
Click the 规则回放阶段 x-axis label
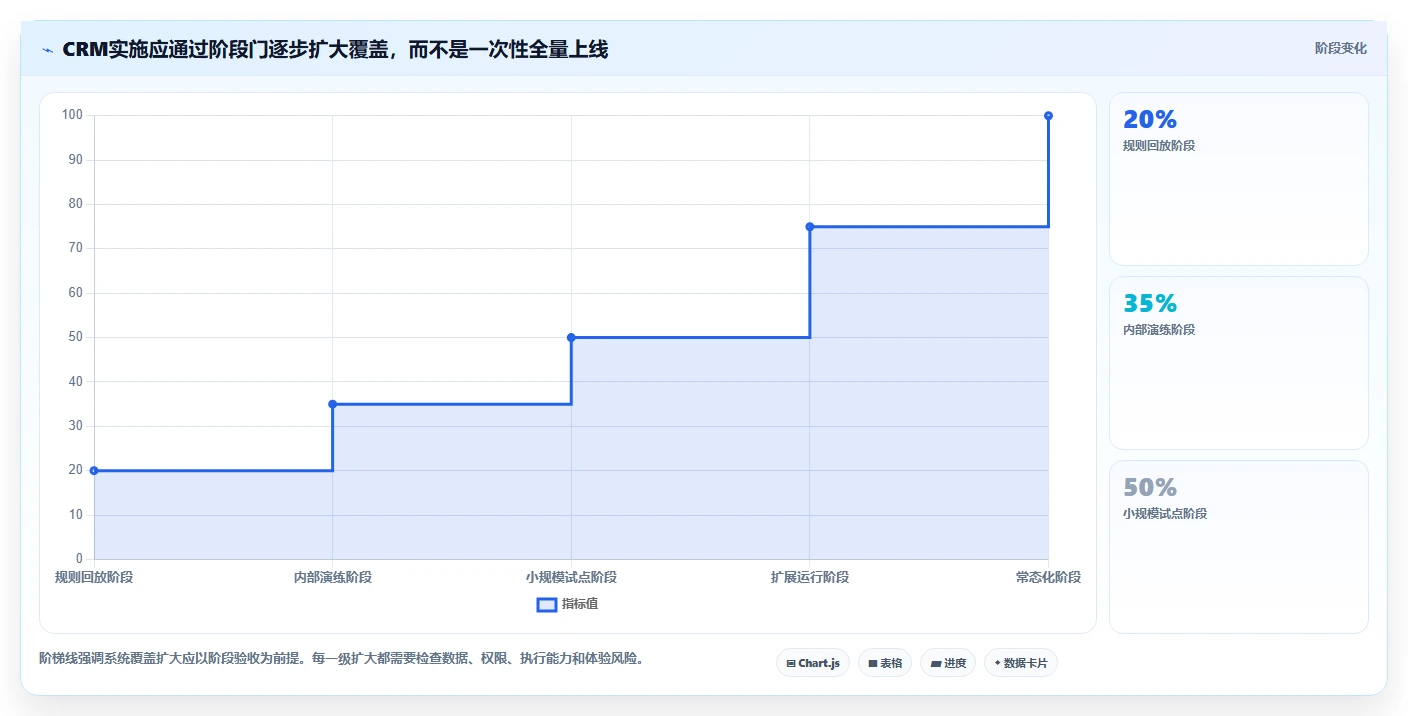click(x=94, y=577)
